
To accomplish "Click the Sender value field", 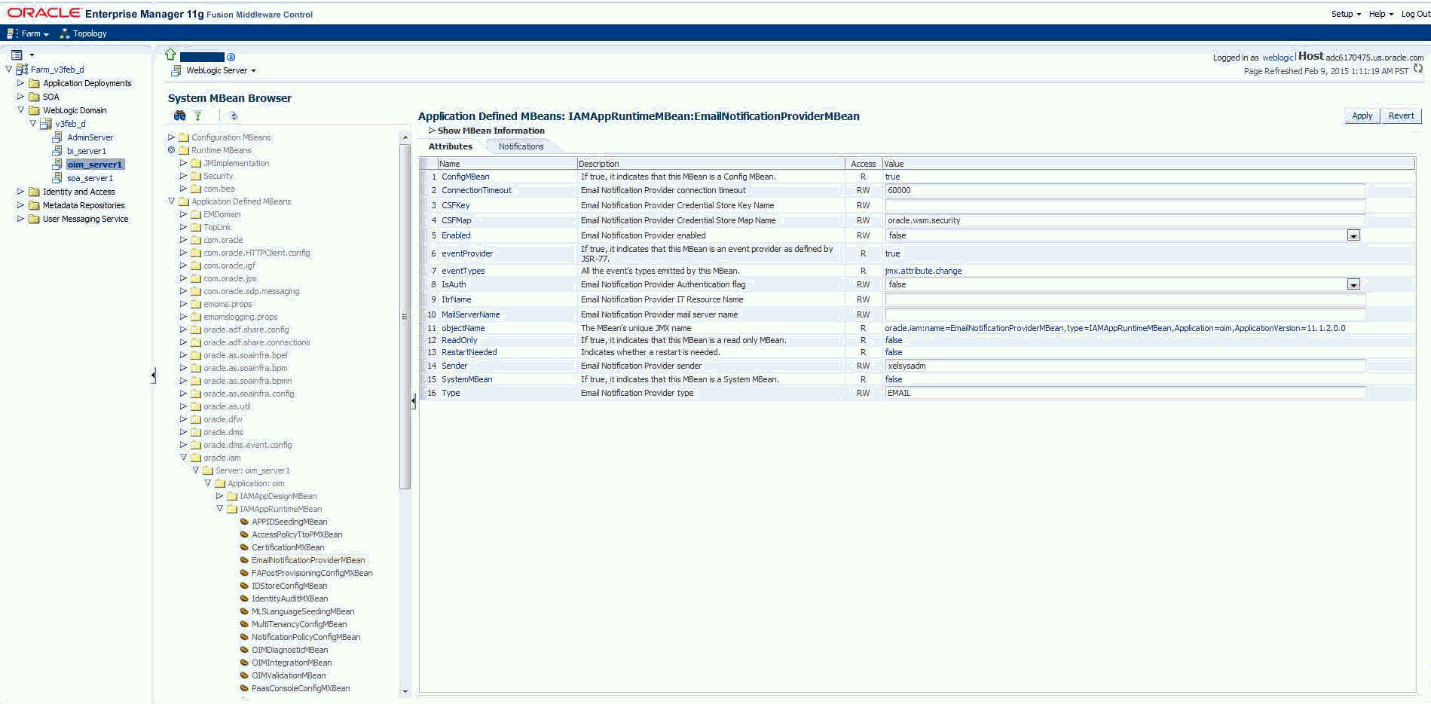I will [1125, 366].
